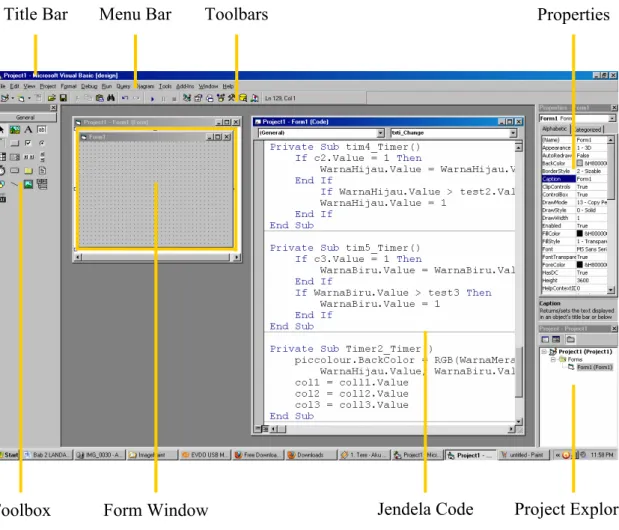Click the End (stop) toolbar icon

point(174,99)
